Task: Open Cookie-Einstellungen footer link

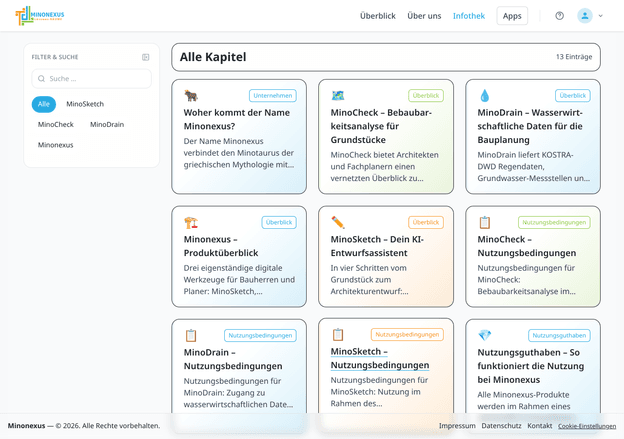Action: tap(587, 426)
